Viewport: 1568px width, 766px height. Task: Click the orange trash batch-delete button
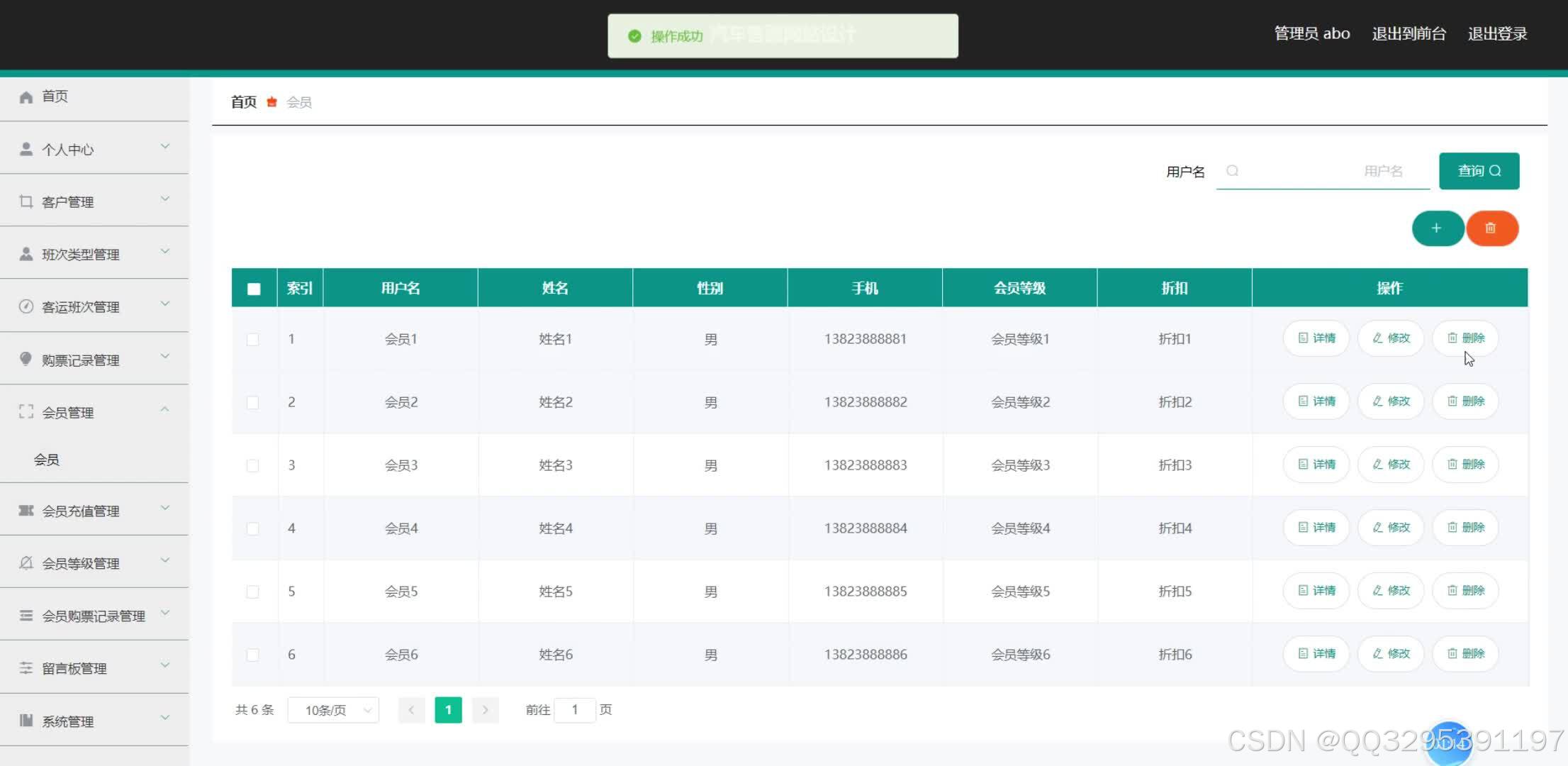point(1491,228)
